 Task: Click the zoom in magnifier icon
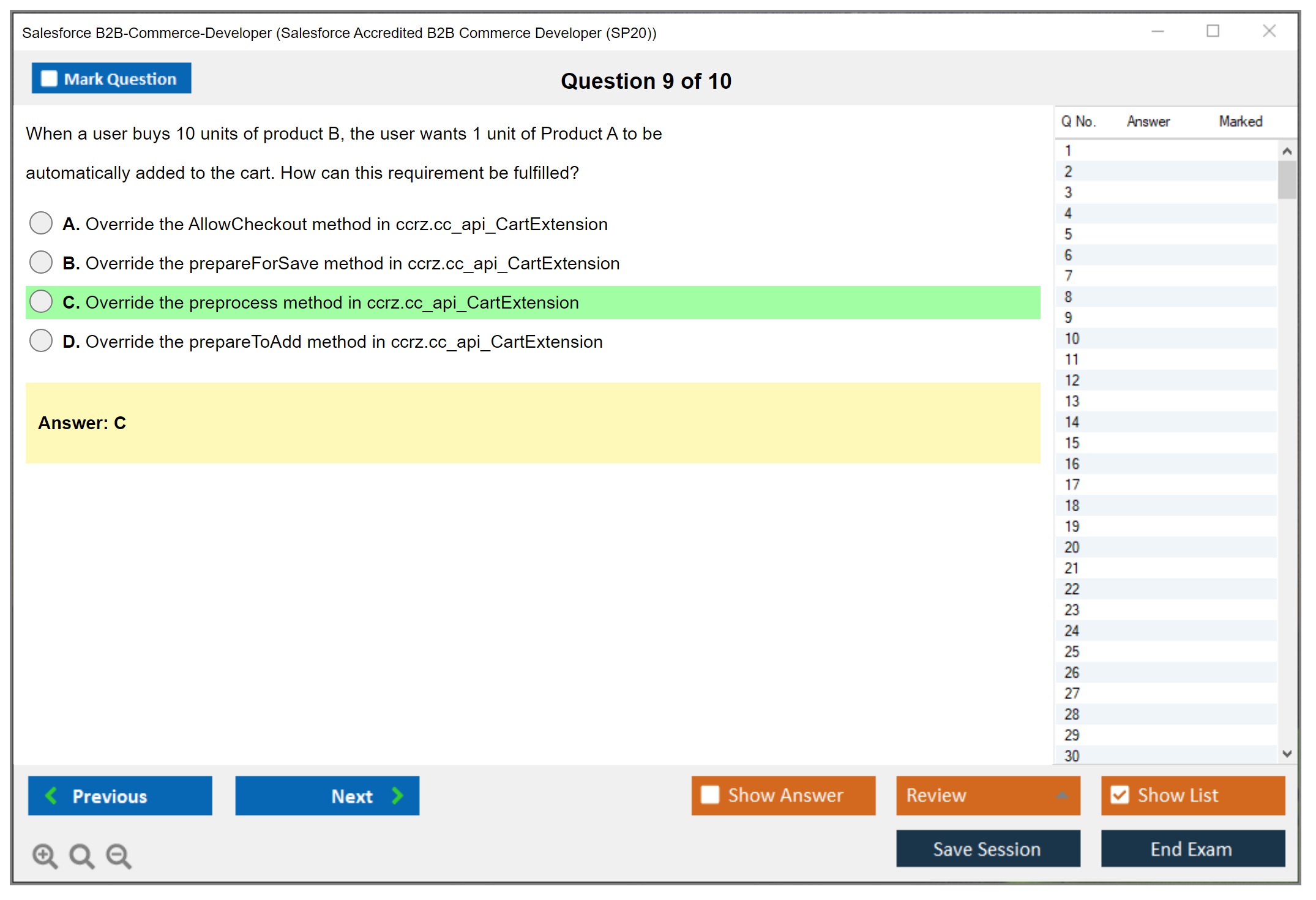click(45, 855)
